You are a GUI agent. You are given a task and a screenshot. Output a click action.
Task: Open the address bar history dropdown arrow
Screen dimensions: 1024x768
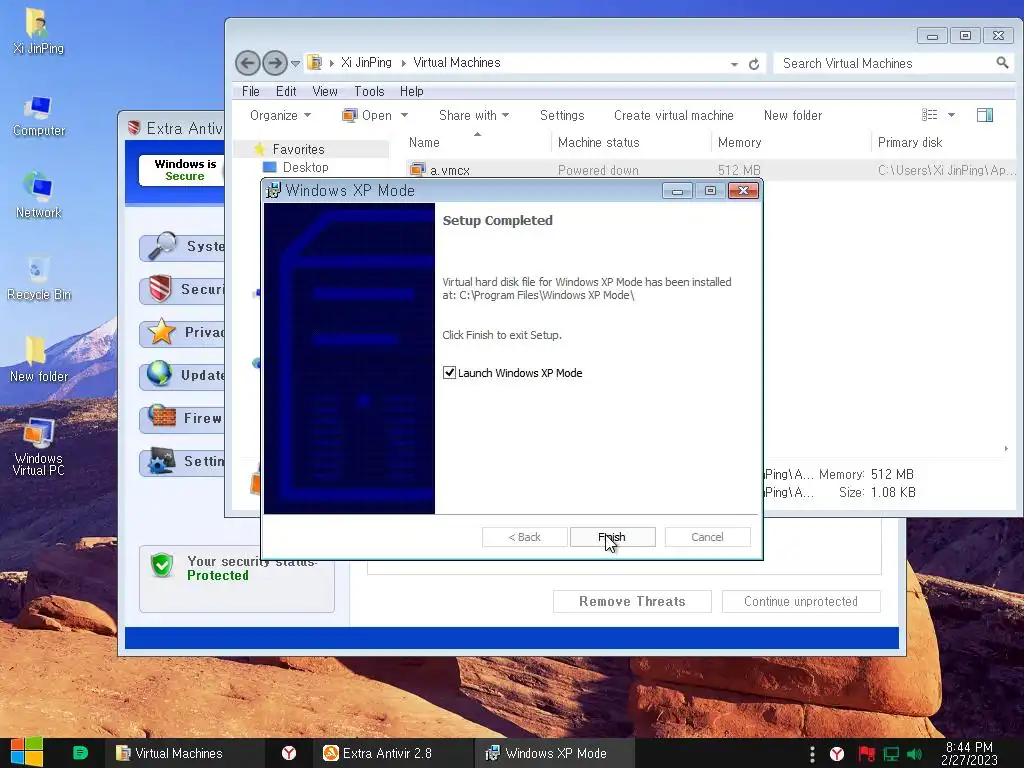(734, 64)
